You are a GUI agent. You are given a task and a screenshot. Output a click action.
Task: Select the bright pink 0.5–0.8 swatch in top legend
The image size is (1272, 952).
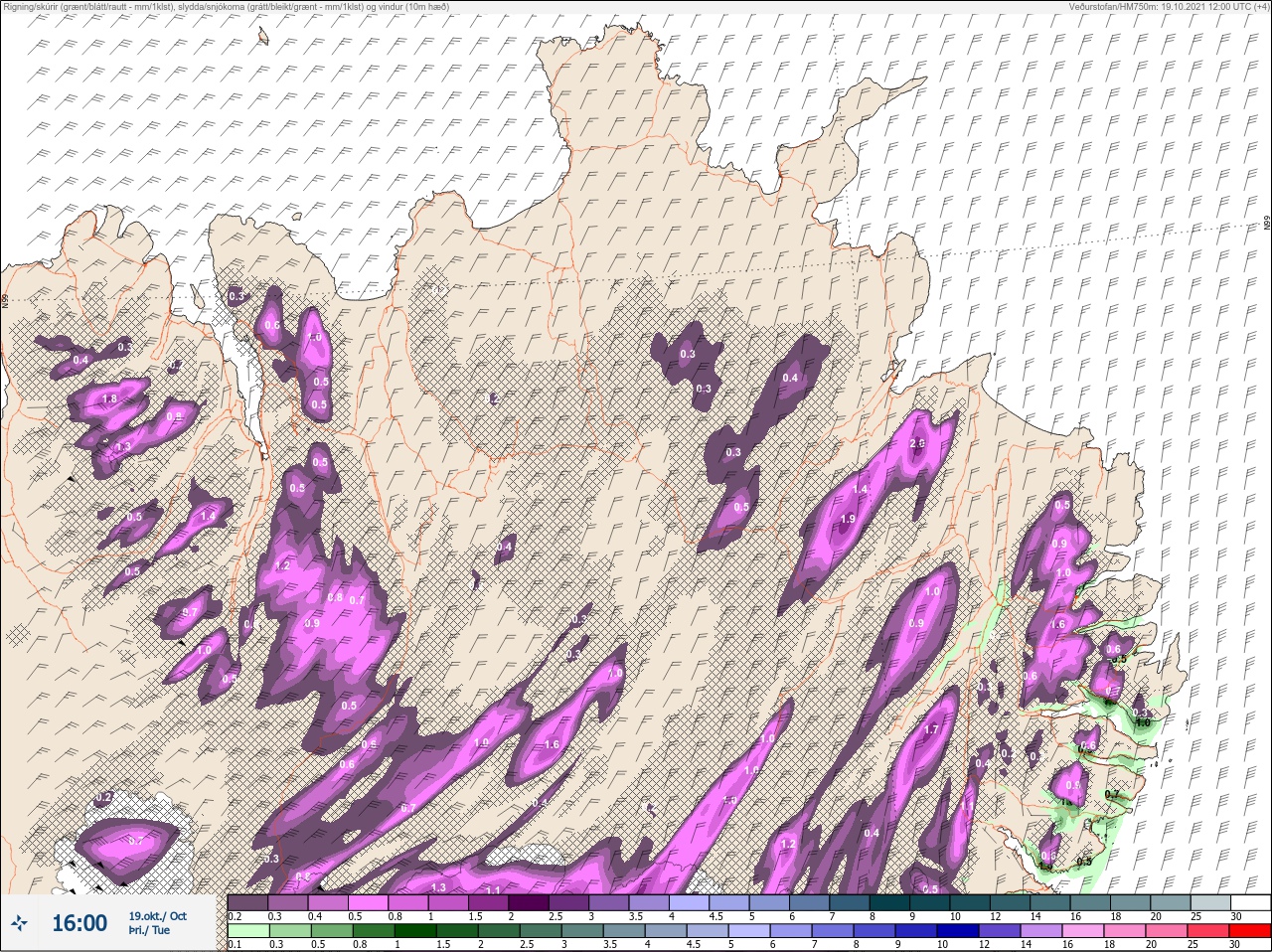368,903
